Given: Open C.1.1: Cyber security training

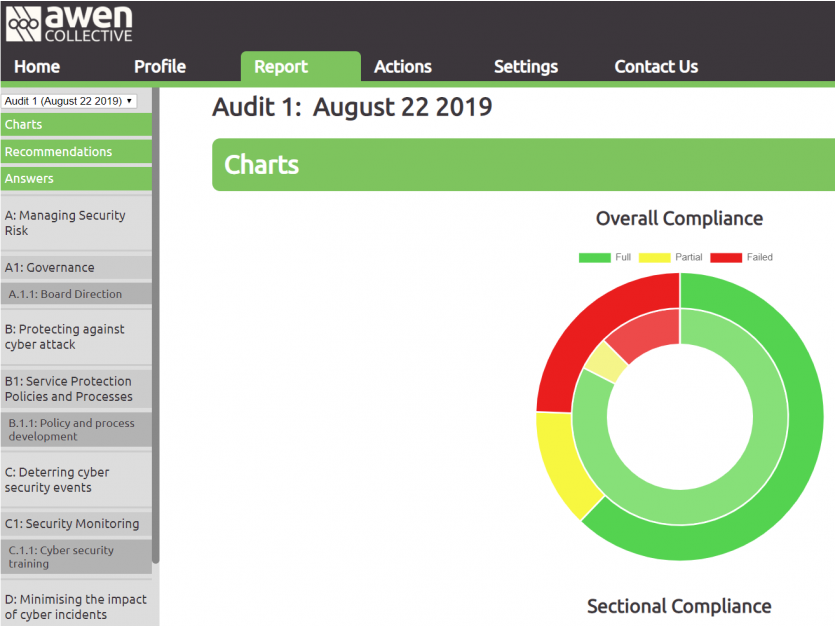Looking at the screenshot, I should [x=76, y=557].
